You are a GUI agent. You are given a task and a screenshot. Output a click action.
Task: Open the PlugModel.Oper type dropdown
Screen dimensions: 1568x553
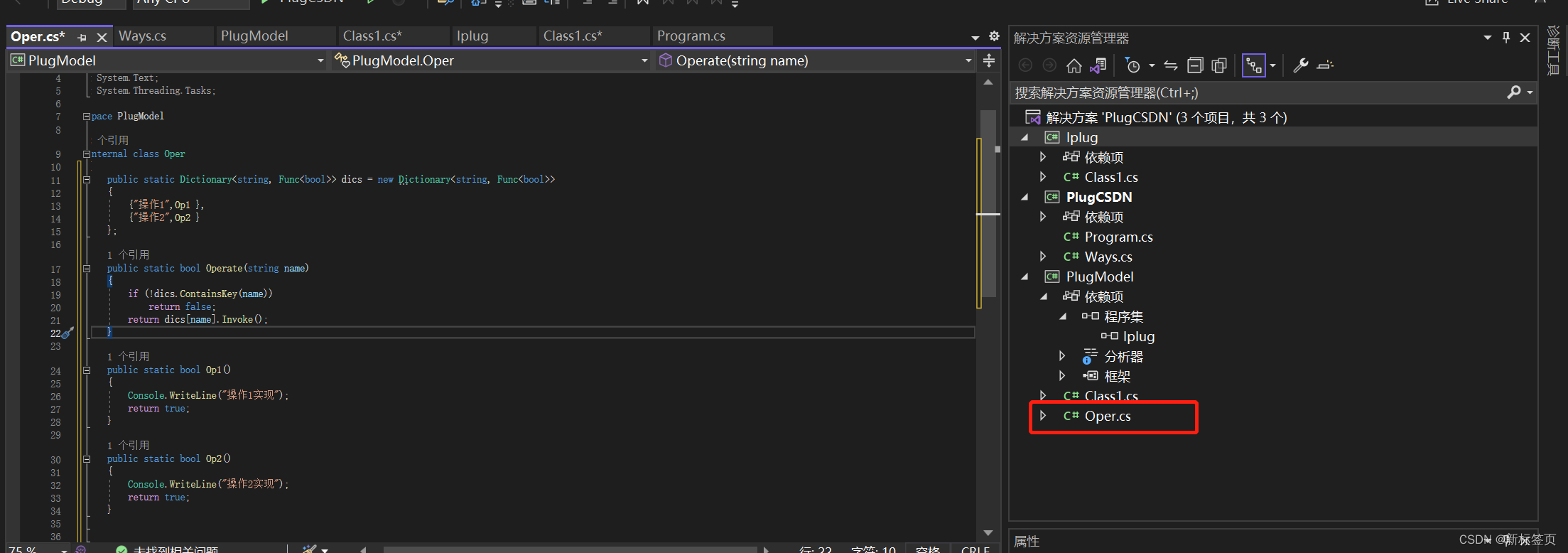pyautogui.click(x=644, y=61)
